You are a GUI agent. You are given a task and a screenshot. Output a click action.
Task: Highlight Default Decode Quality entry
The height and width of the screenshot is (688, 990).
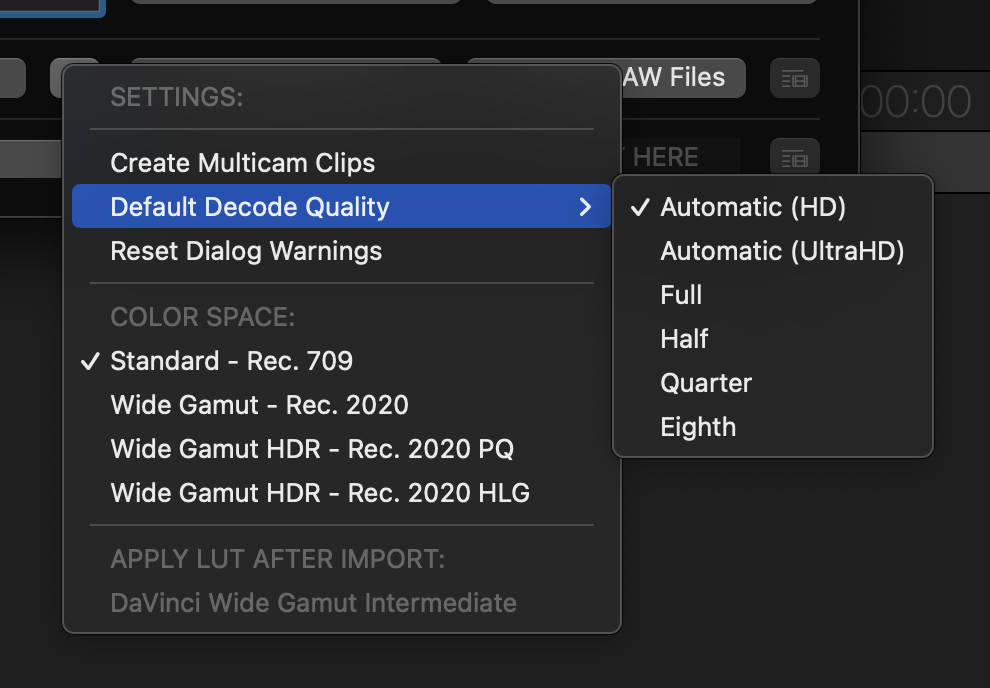pyautogui.click(x=250, y=207)
